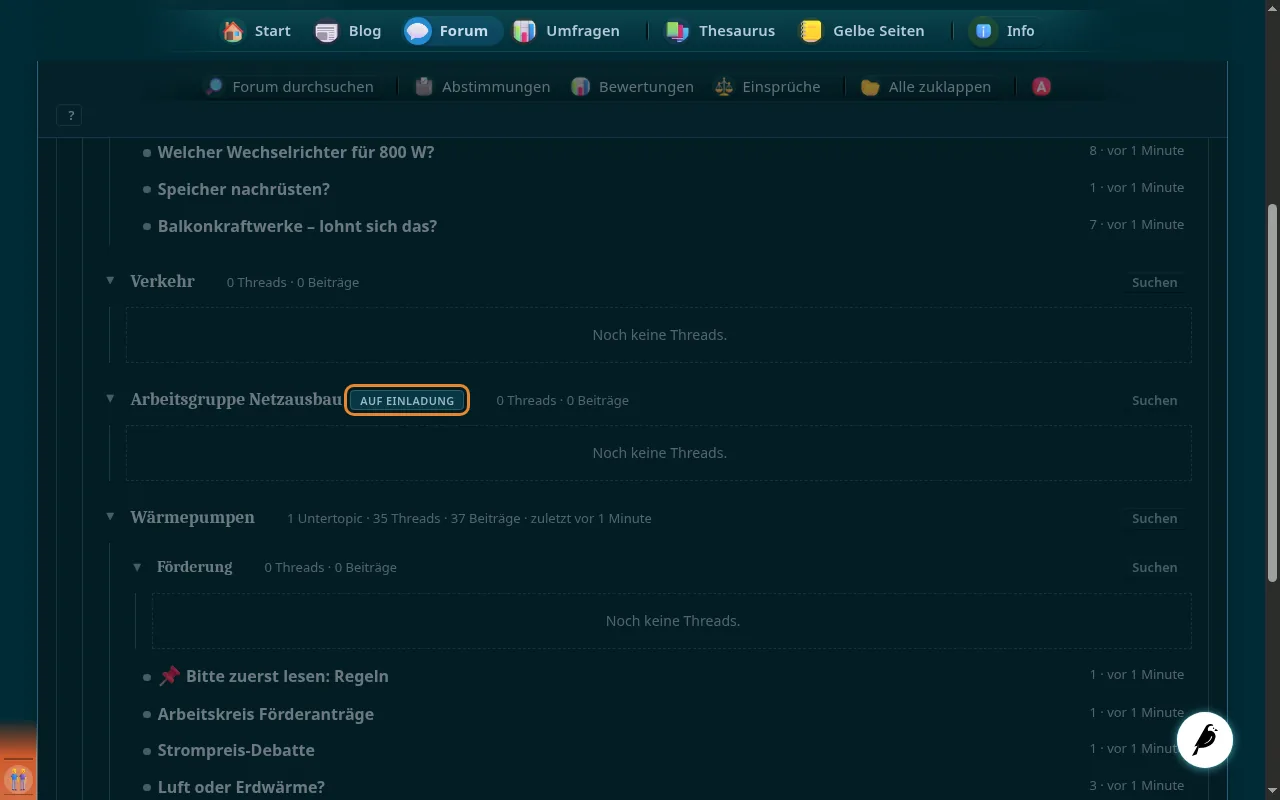Click the yellow notebook icon beside Gelbe Seiten
The image size is (1280, 800).
coord(811,31)
